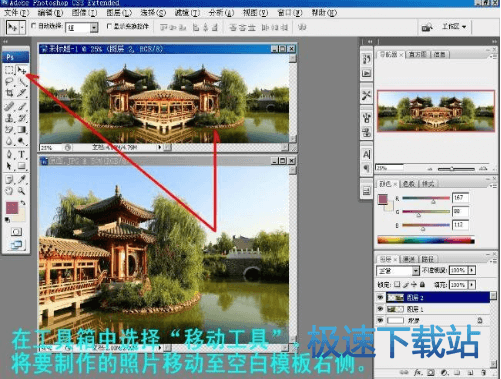Viewport: 501px width, 379px height.
Task: Select the Horizontal Type tool
Action: pos(22,154)
